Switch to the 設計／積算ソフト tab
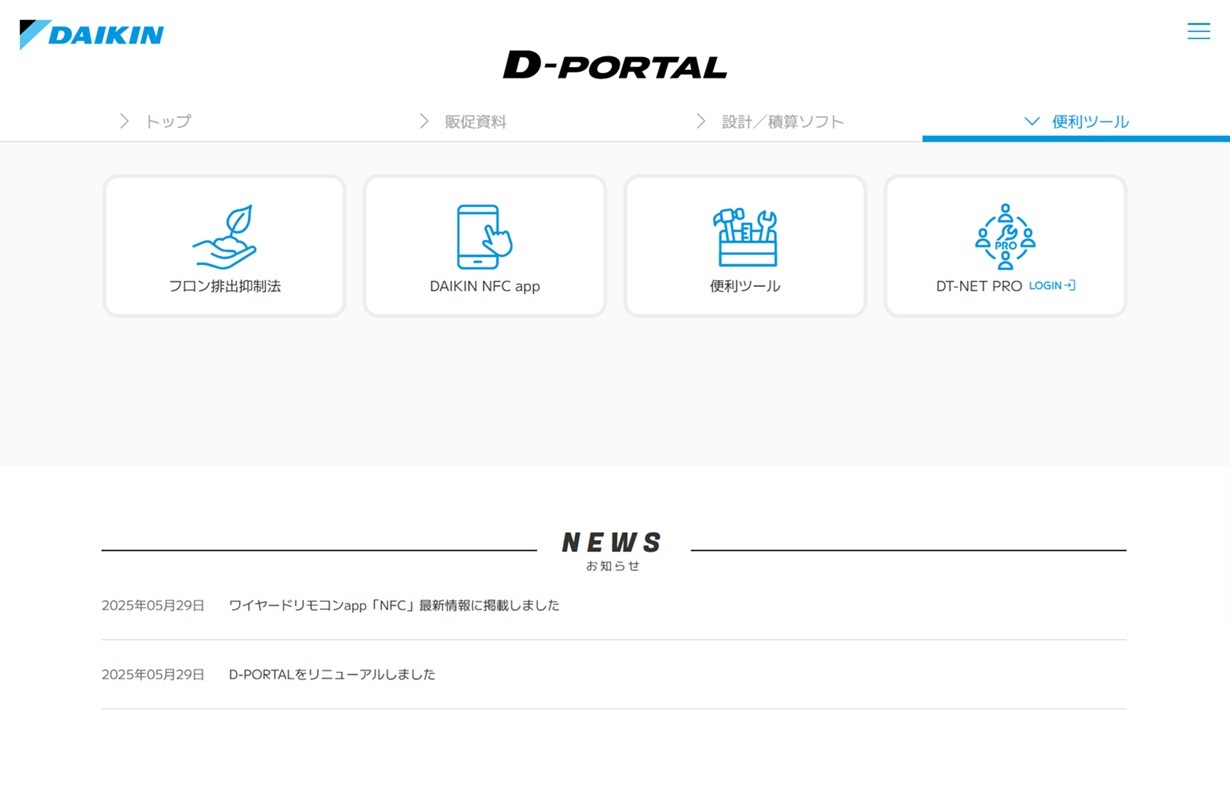This screenshot has height=800, width=1230. tap(783, 122)
